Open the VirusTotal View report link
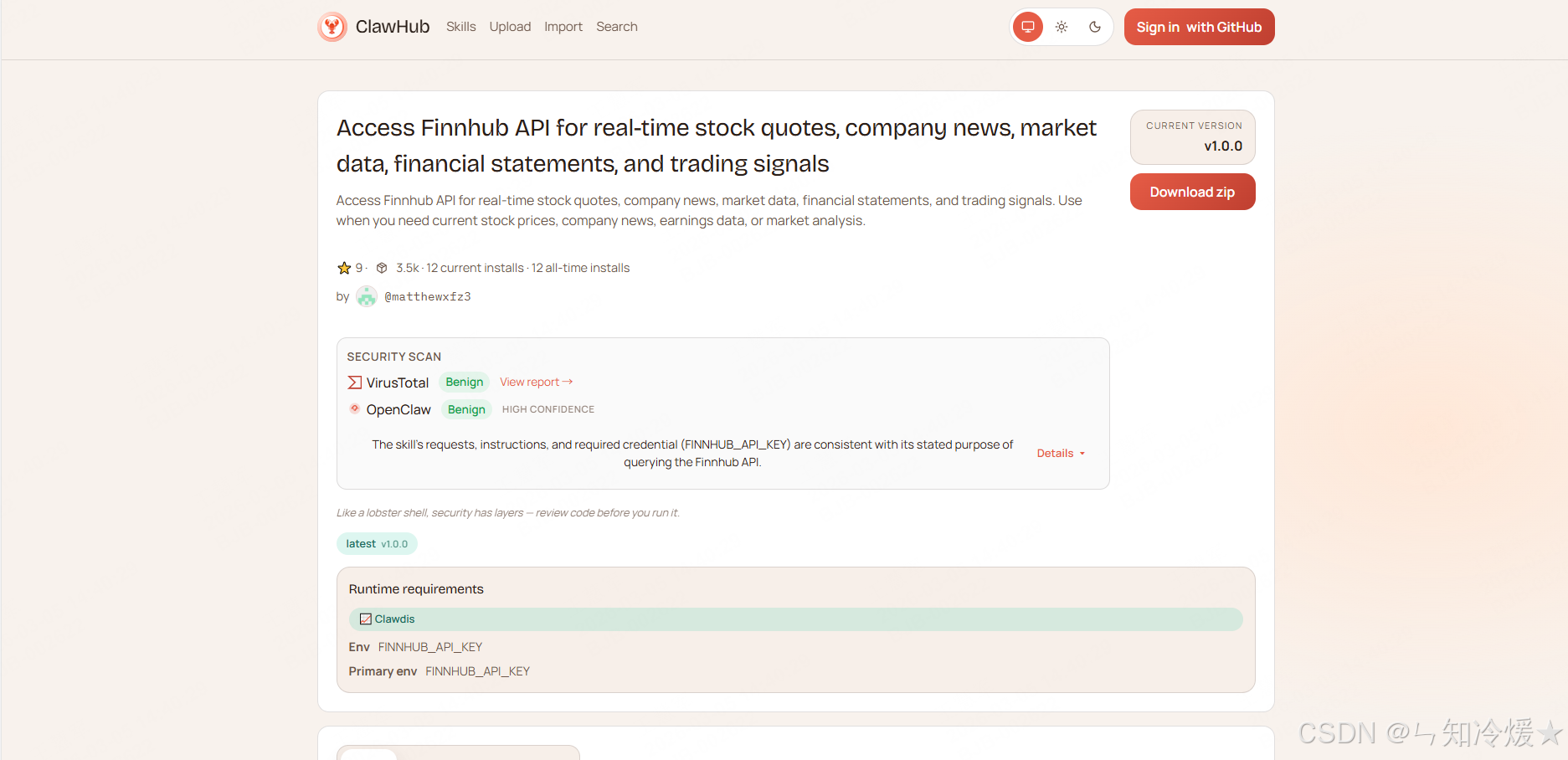Screen dimensions: 1568x760 click(537, 382)
